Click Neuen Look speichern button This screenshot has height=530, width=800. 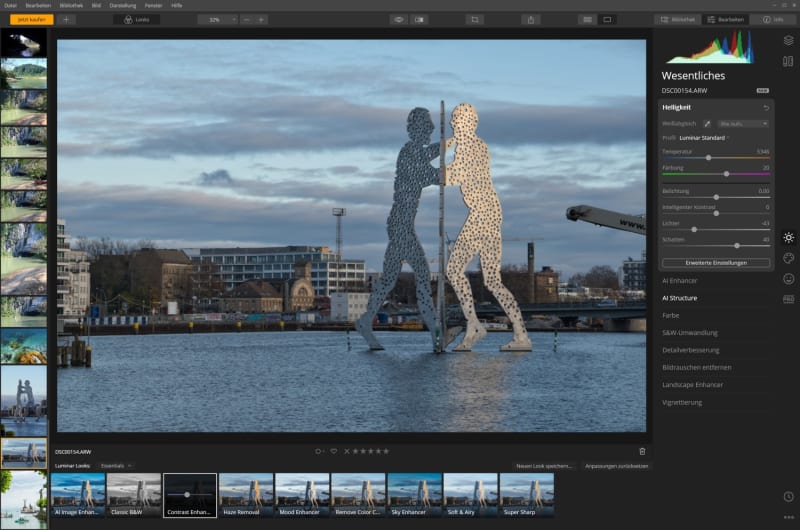pyautogui.click(x=544, y=466)
